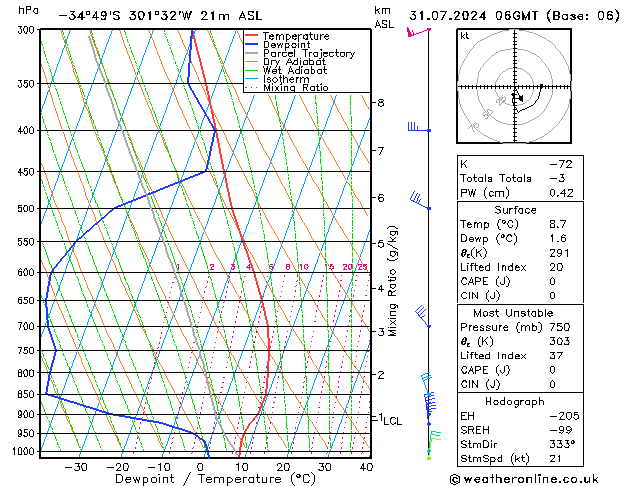Click the blue wind barb at 700 hPa
This screenshot has width=629, height=486.
422,317
